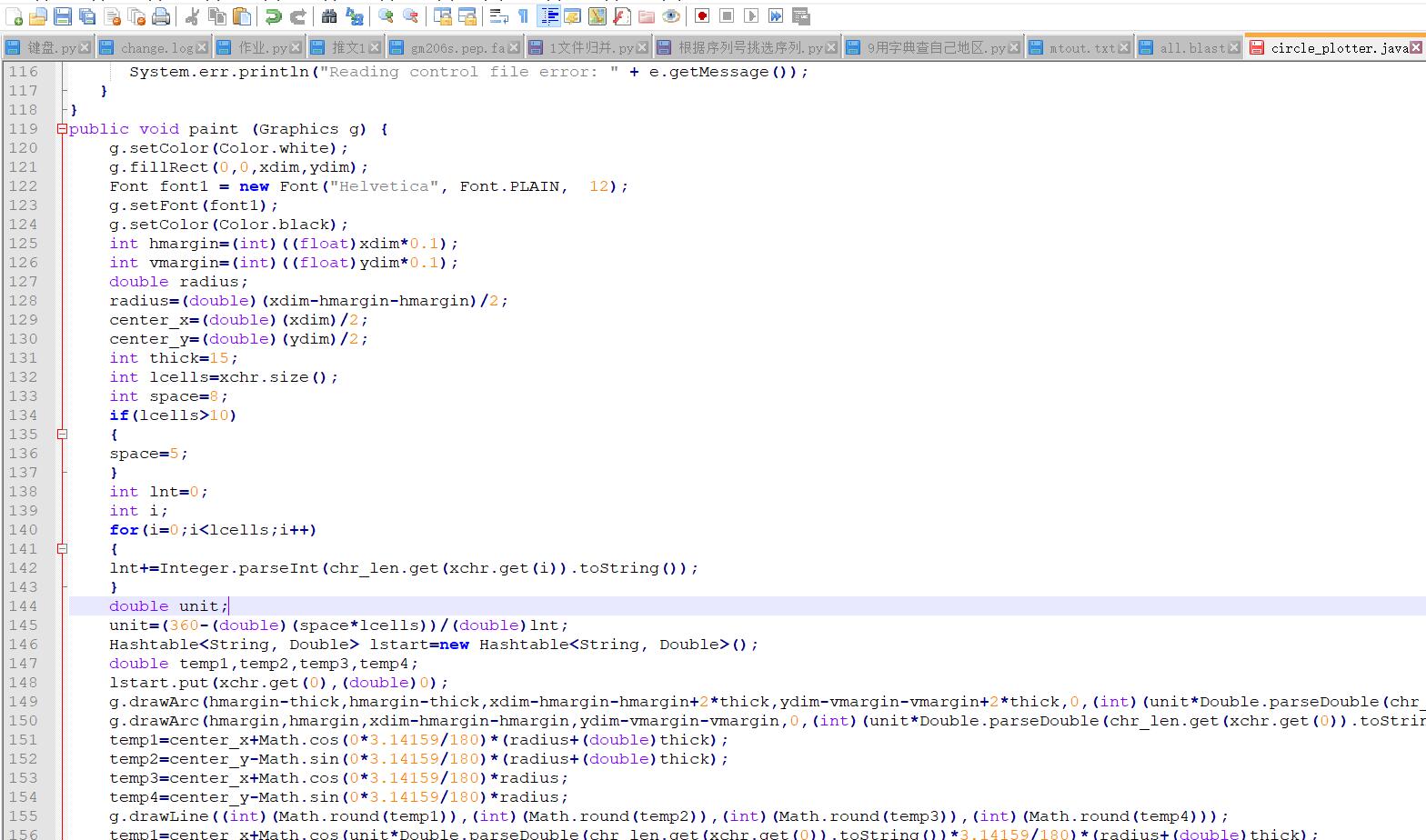This screenshot has width=1426, height=840.
Task: Collapse the paint method at line 119
Action: [x=62, y=129]
